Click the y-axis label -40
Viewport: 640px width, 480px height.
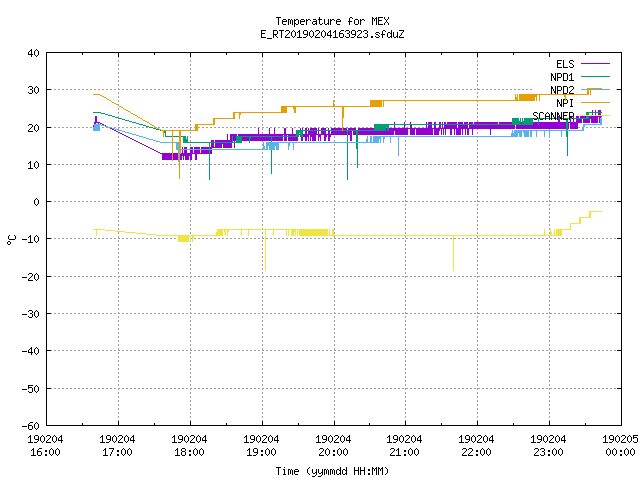tap(31, 351)
